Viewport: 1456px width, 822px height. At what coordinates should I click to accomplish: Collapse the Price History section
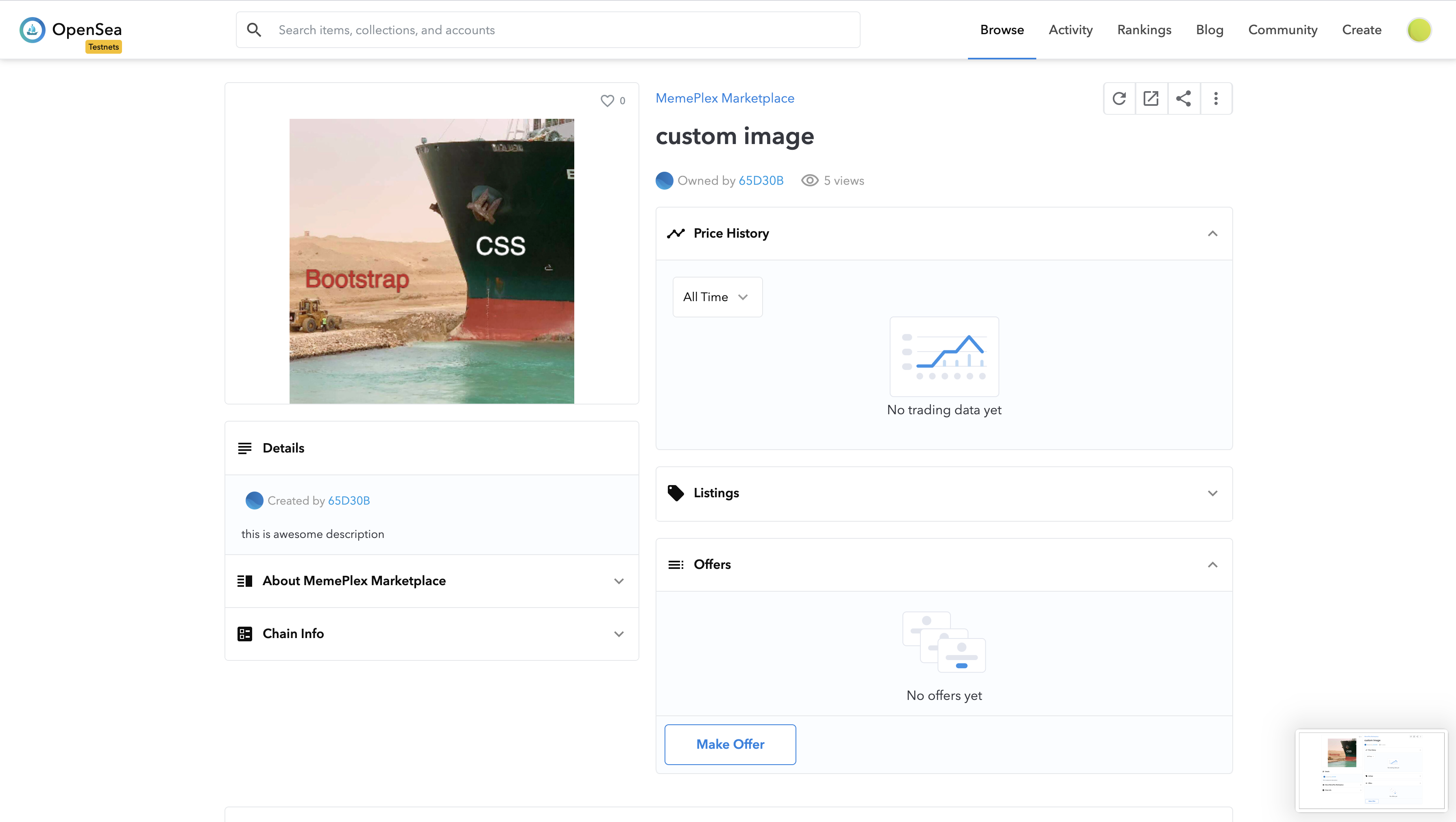coord(1212,234)
